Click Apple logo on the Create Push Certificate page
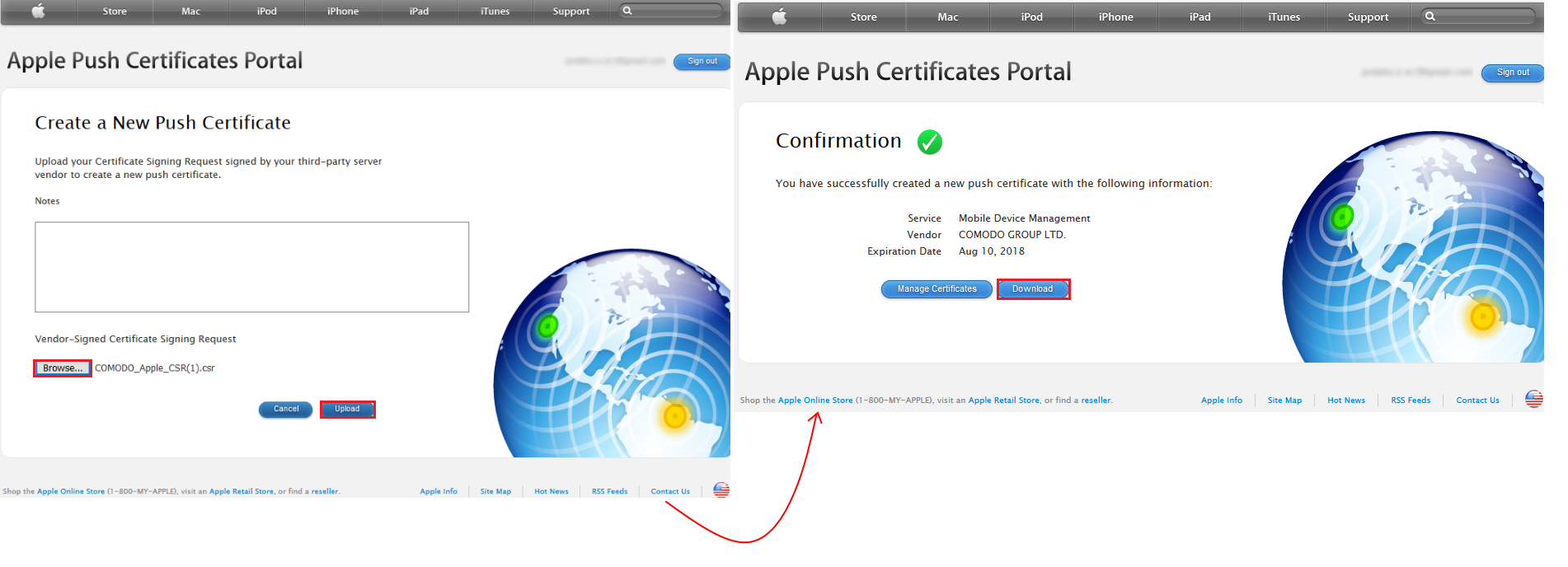 tap(38, 11)
